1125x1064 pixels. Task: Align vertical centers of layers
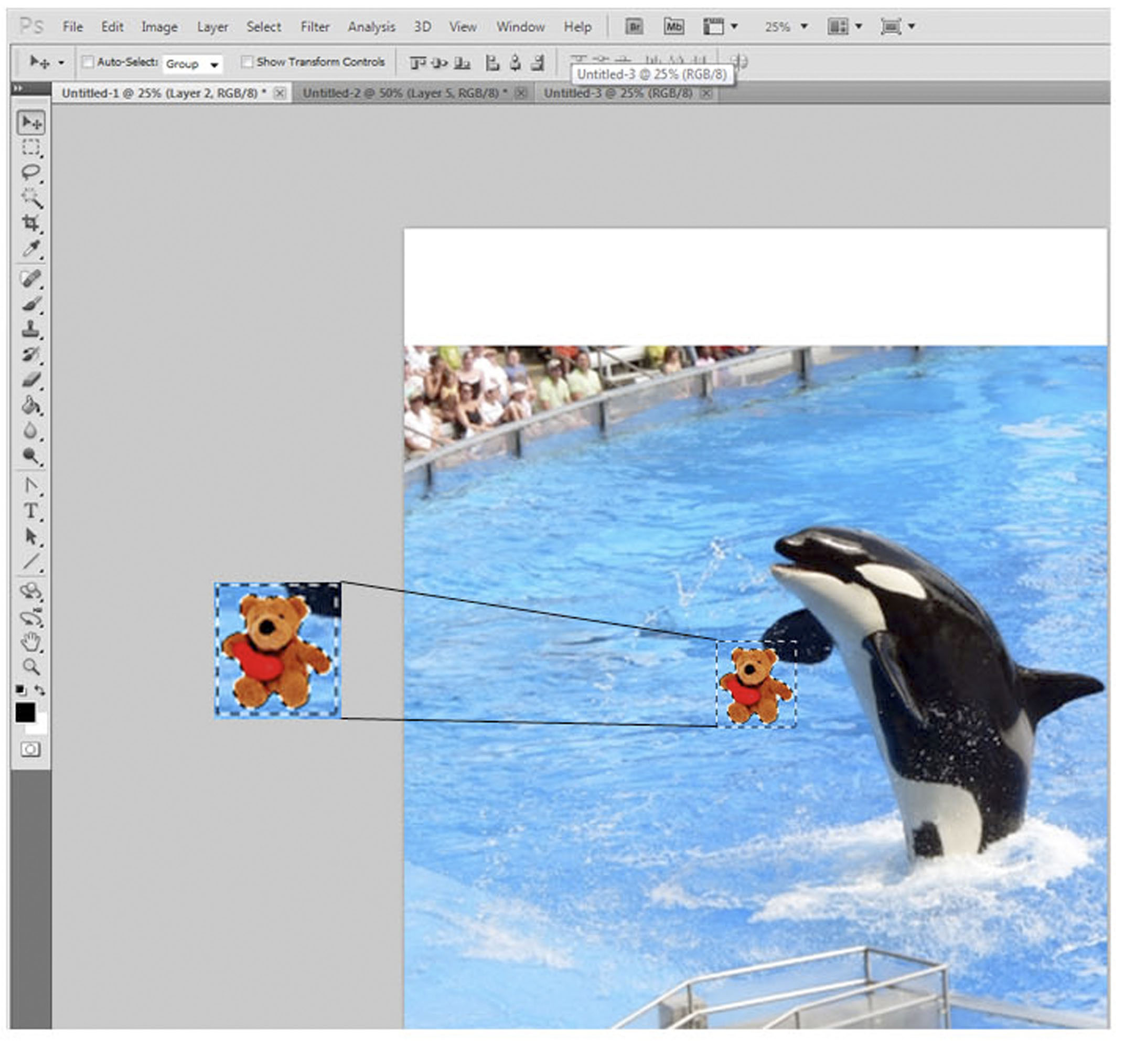(x=439, y=62)
